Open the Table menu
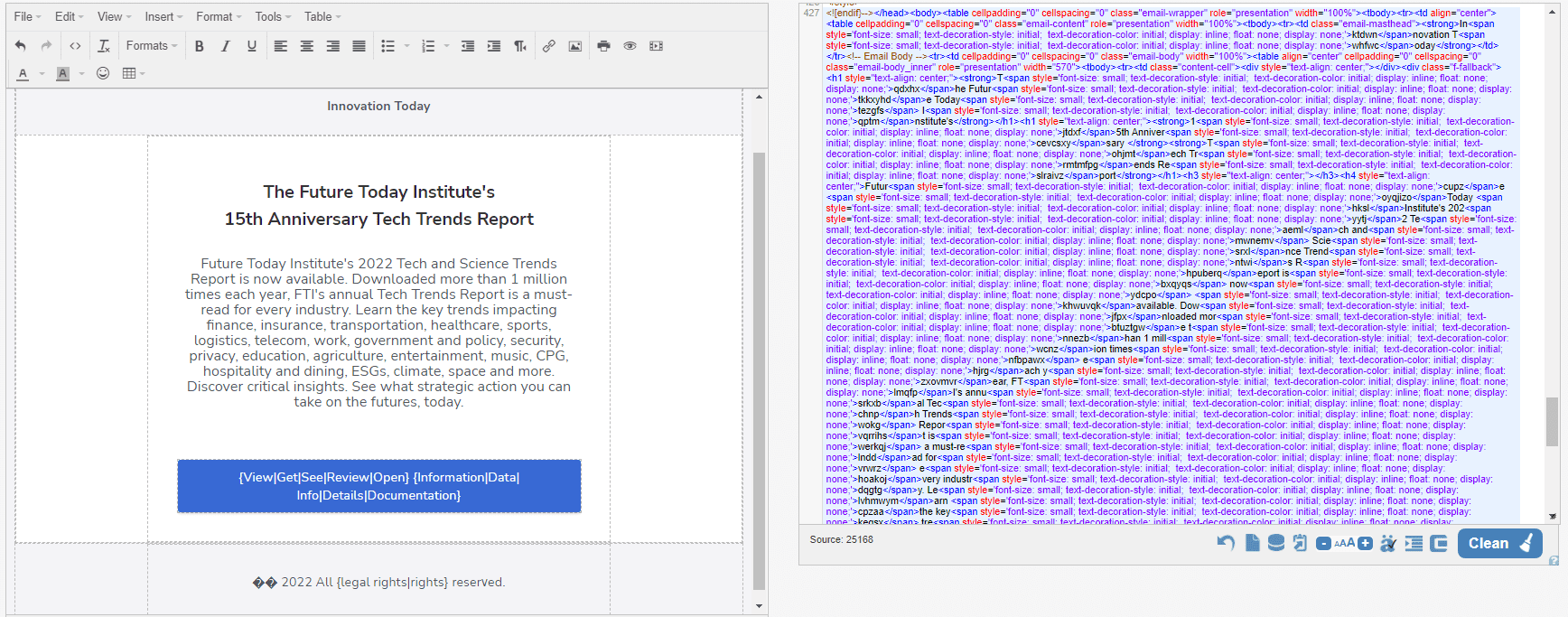 [322, 16]
